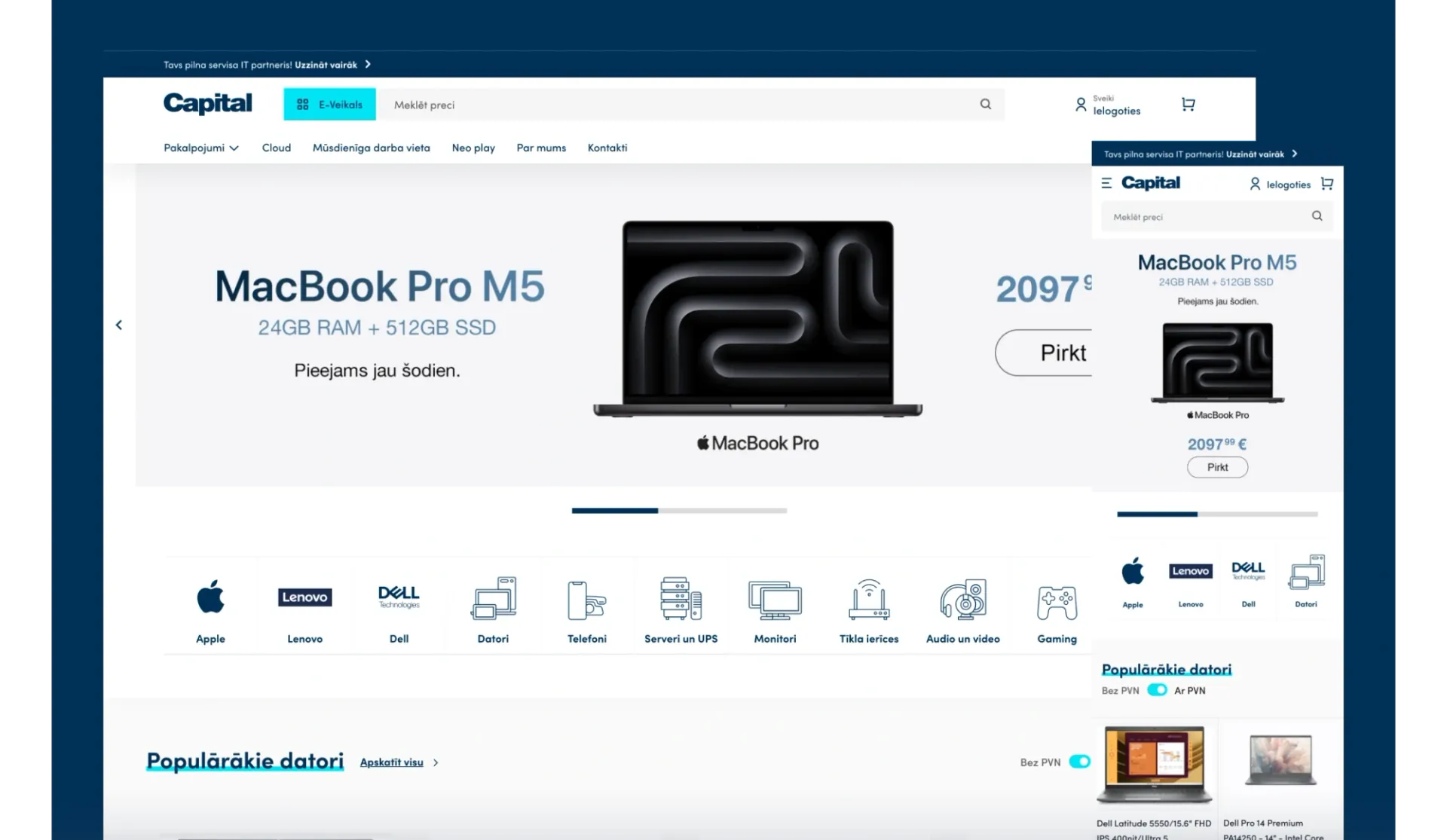The width and height of the screenshot is (1447, 840).
Task: Open the Apple category in mobile view
Action: [x=1132, y=582]
